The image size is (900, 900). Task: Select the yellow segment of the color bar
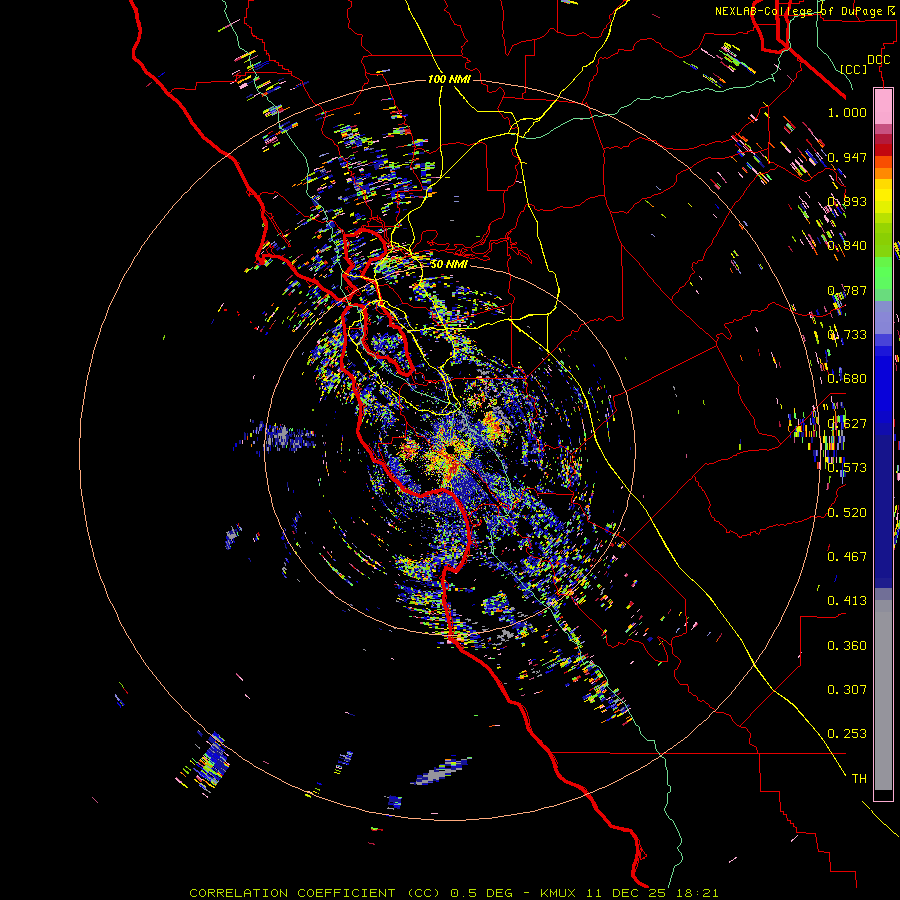coord(883,196)
